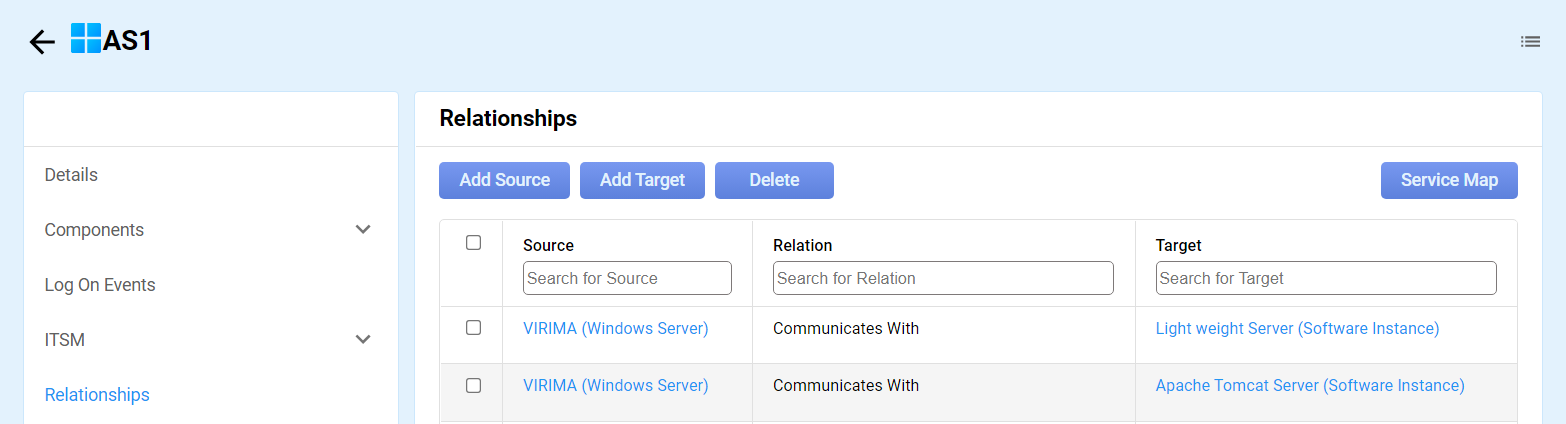
Task: Expand the Components section chevron
Action: click(x=363, y=230)
